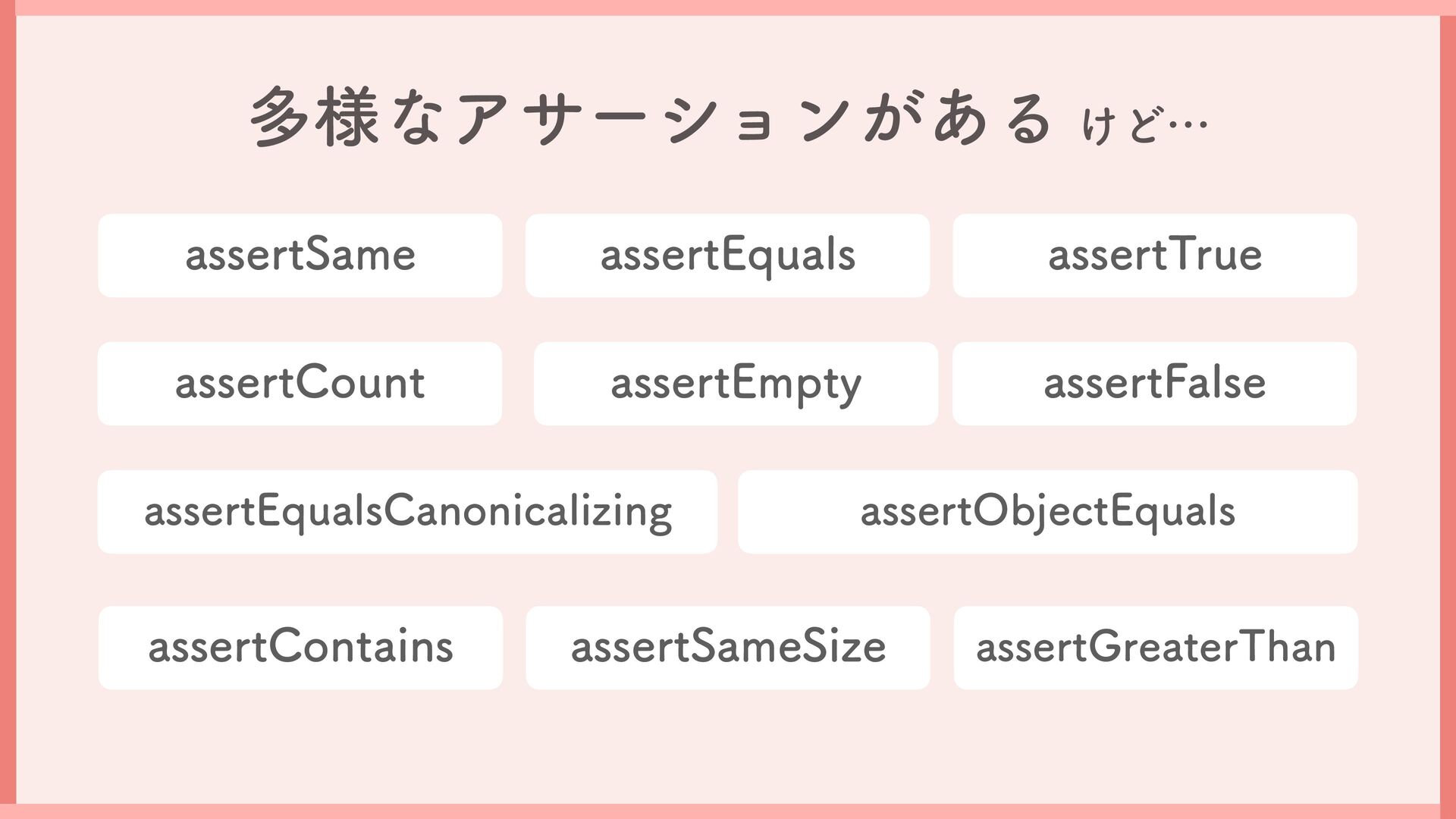Image resolution: width=1456 pixels, height=819 pixels.
Task: Click the assertFalse box
Action: click(1155, 384)
